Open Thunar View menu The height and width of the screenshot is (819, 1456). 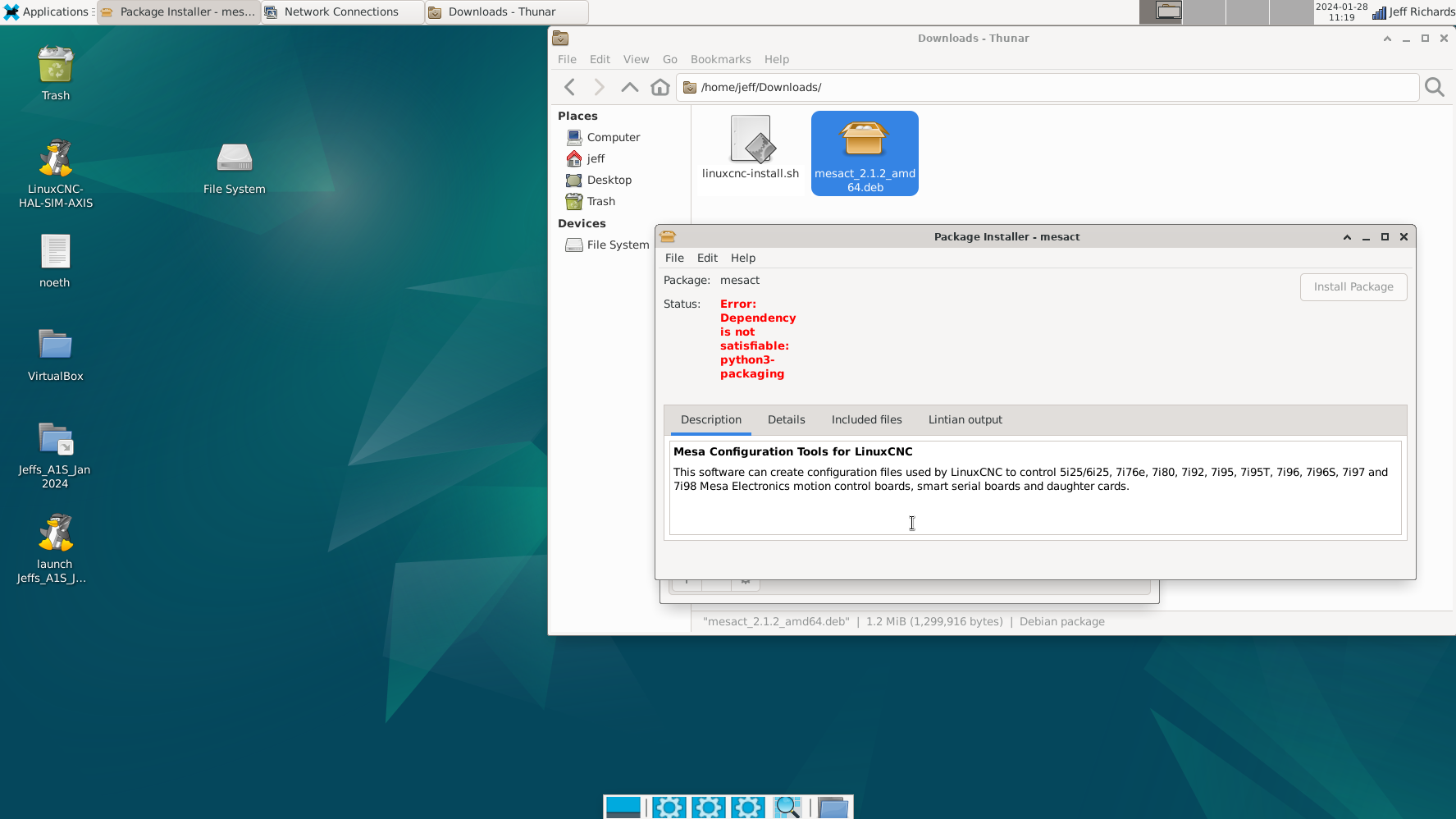(636, 59)
